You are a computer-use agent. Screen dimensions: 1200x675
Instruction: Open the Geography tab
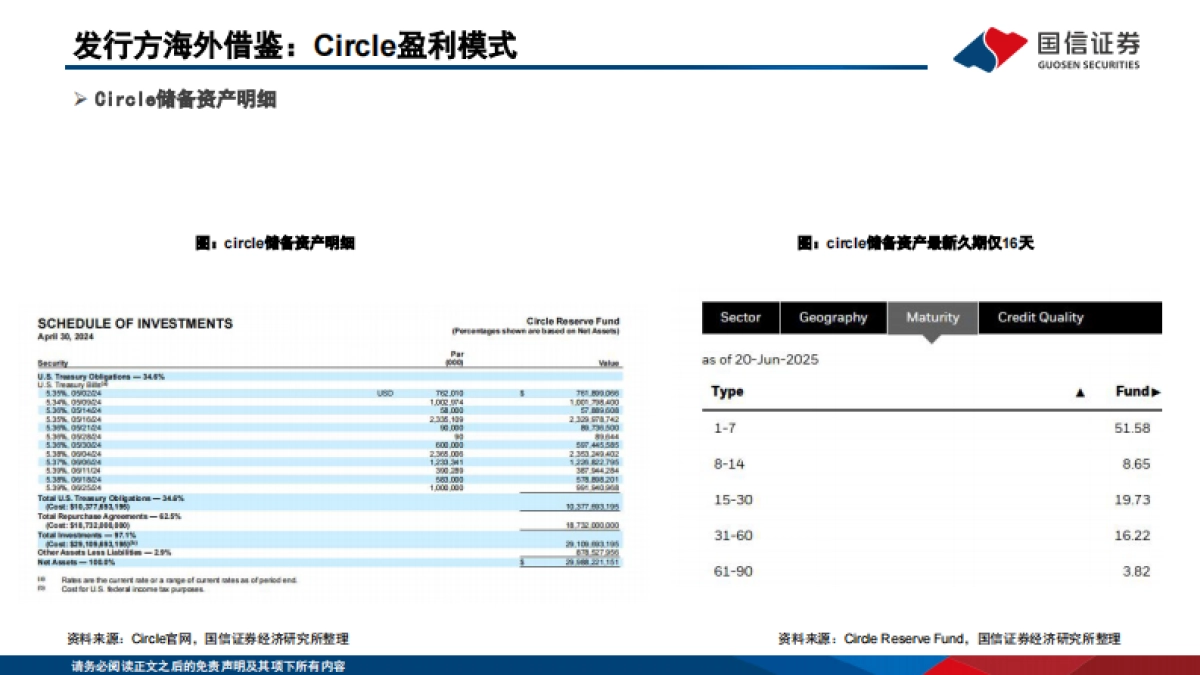(x=833, y=317)
